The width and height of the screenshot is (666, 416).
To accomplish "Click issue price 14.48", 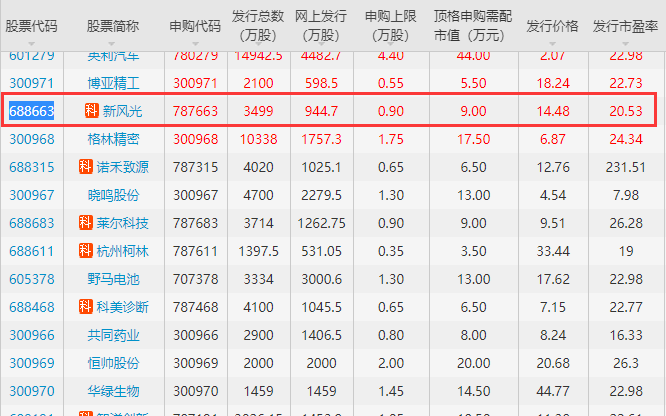I will click(553, 111).
